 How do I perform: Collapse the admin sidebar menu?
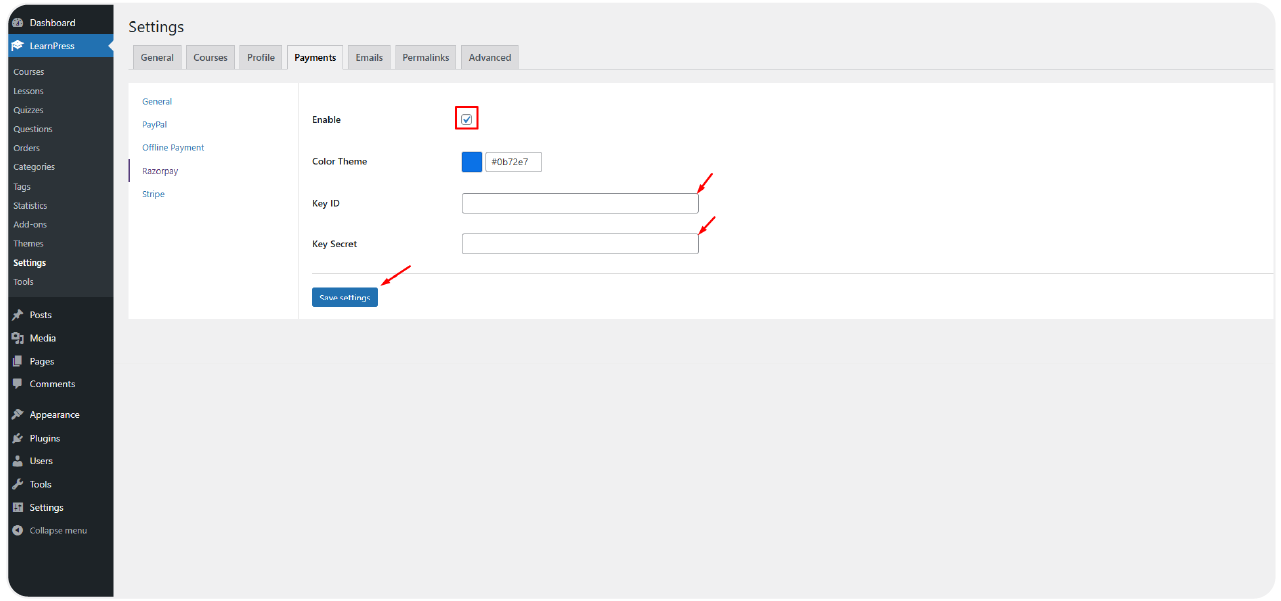coord(57,530)
